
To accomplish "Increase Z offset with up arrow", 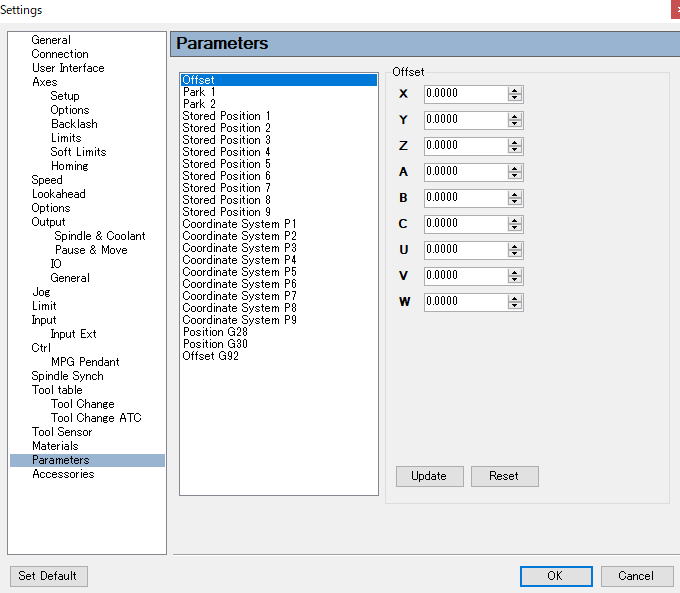I will pyautogui.click(x=515, y=142).
